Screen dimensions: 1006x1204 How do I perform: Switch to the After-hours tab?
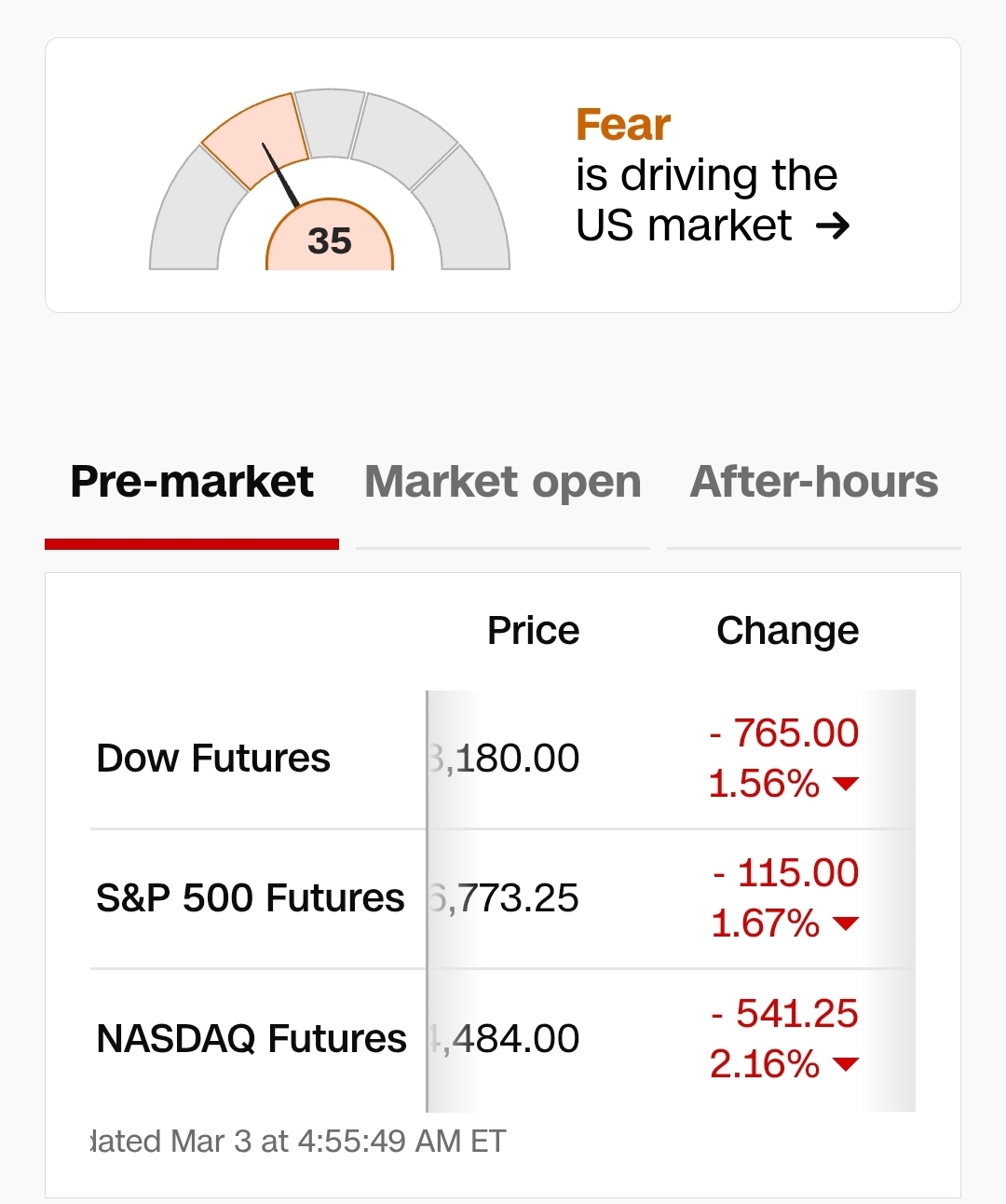coord(814,483)
